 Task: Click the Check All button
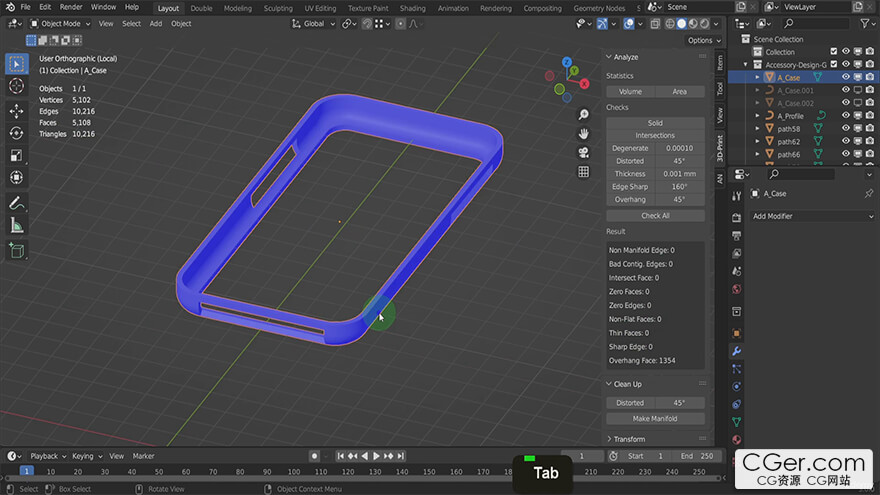pos(655,215)
